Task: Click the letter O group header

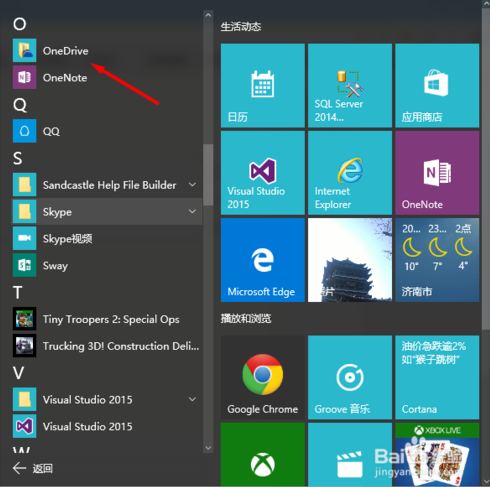Action: coord(19,24)
